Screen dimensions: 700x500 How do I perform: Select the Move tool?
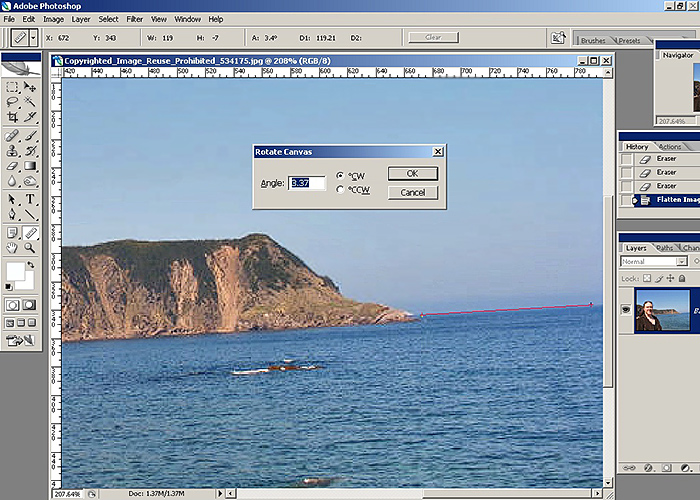(30, 87)
